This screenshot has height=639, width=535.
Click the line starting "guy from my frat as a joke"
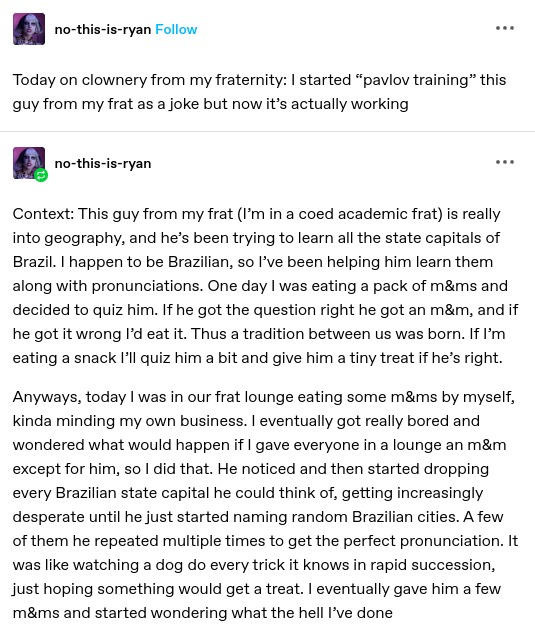[x=210, y=104]
